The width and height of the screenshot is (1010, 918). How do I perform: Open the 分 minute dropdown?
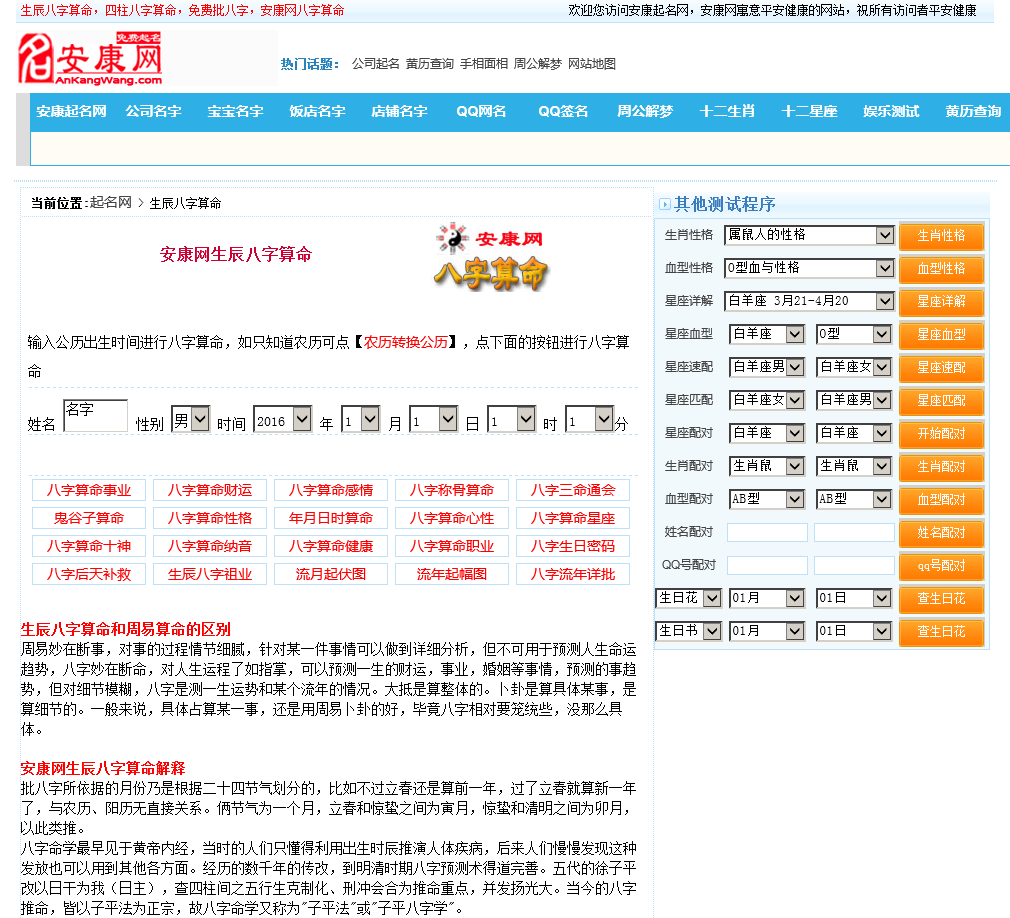pos(589,420)
